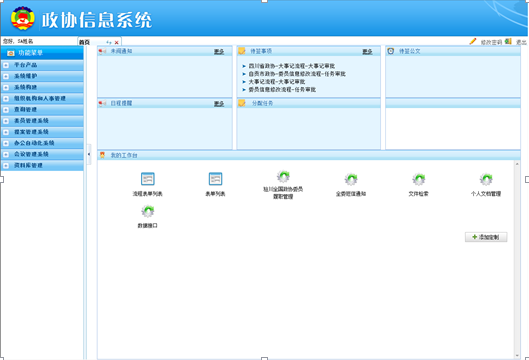This screenshot has width=529, height=360.
Task: Open 更多 link in the 待签事项 panel
Action: click(367, 52)
